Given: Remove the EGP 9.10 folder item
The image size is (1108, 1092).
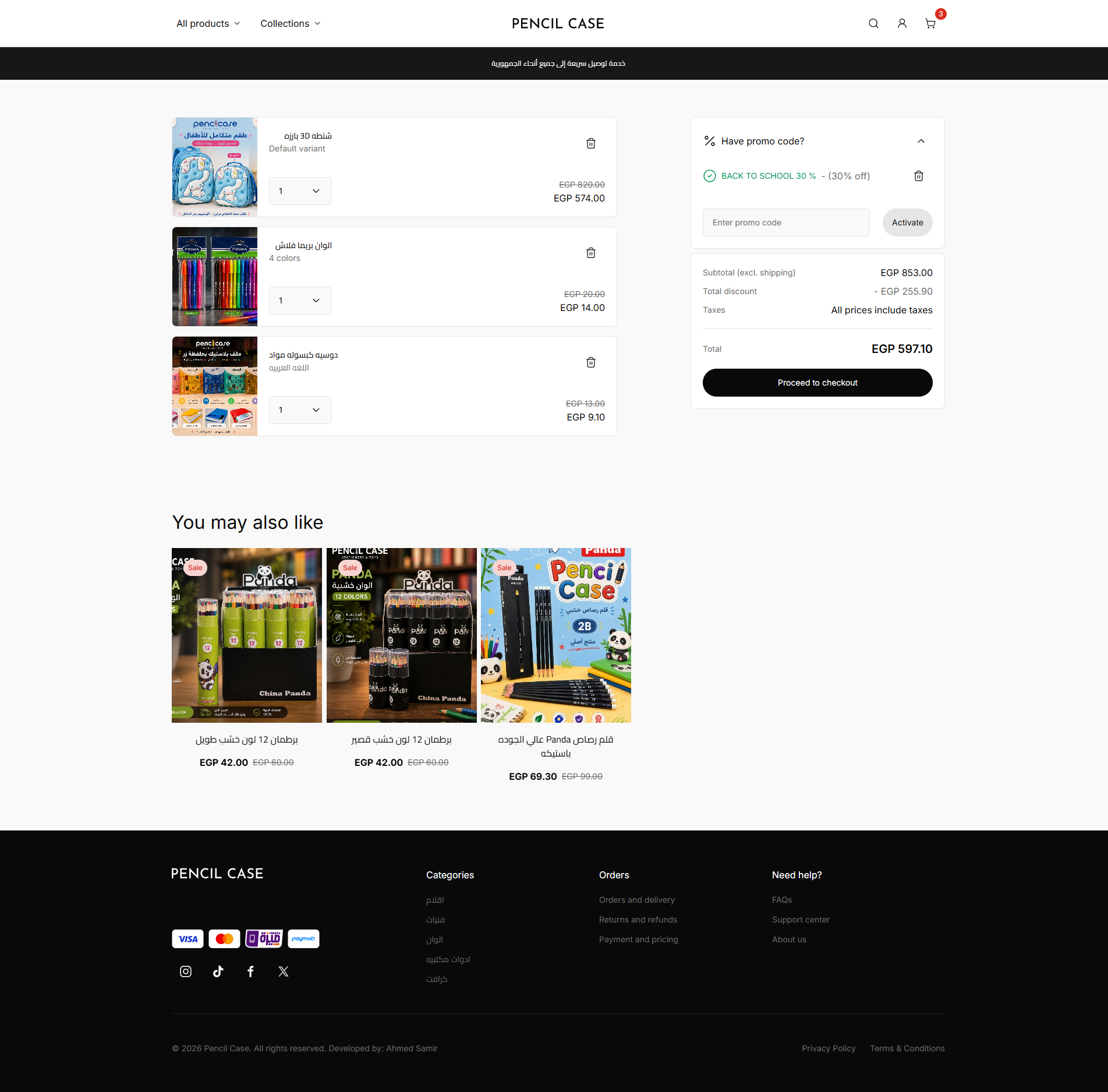Looking at the screenshot, I should [x=591, y=362].
